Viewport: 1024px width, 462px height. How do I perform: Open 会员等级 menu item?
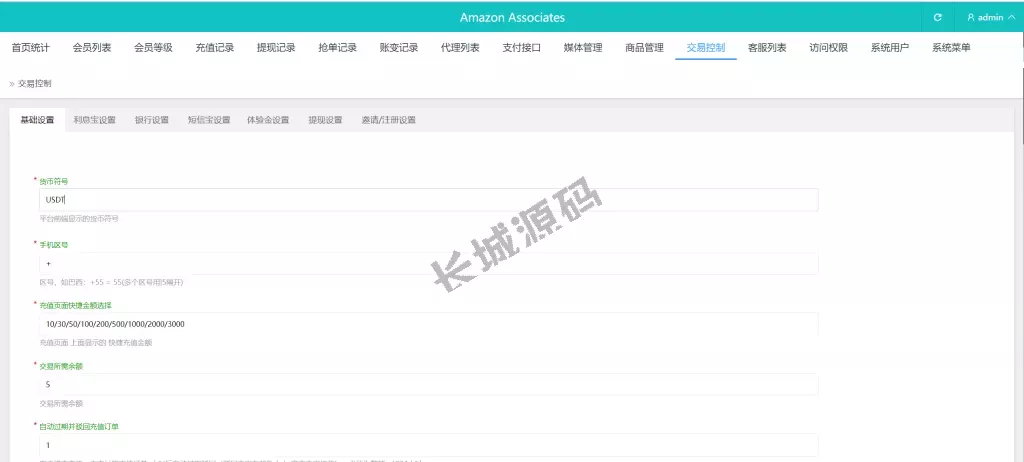[x=153, y=48]
